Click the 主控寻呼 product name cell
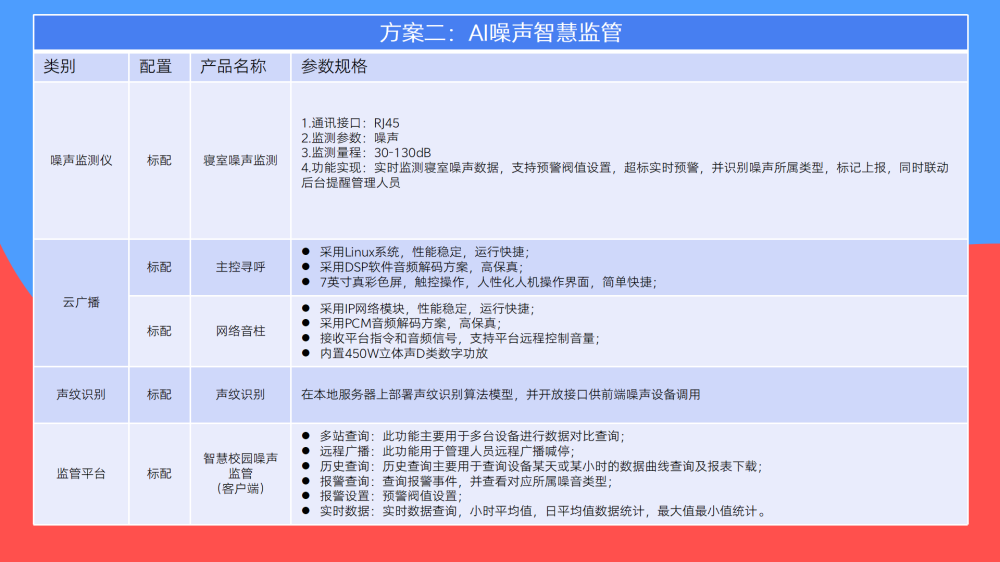The image size is (1000, 562). (x=240, y=267)
